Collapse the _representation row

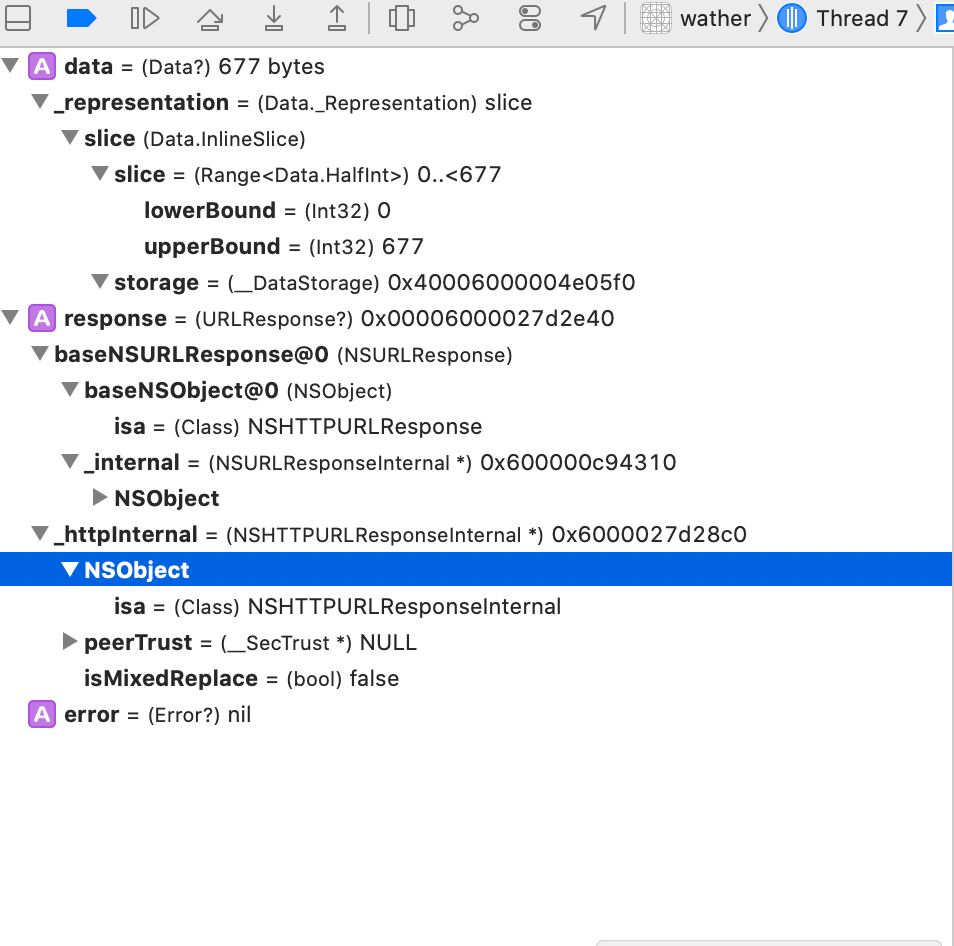point(40,101)
